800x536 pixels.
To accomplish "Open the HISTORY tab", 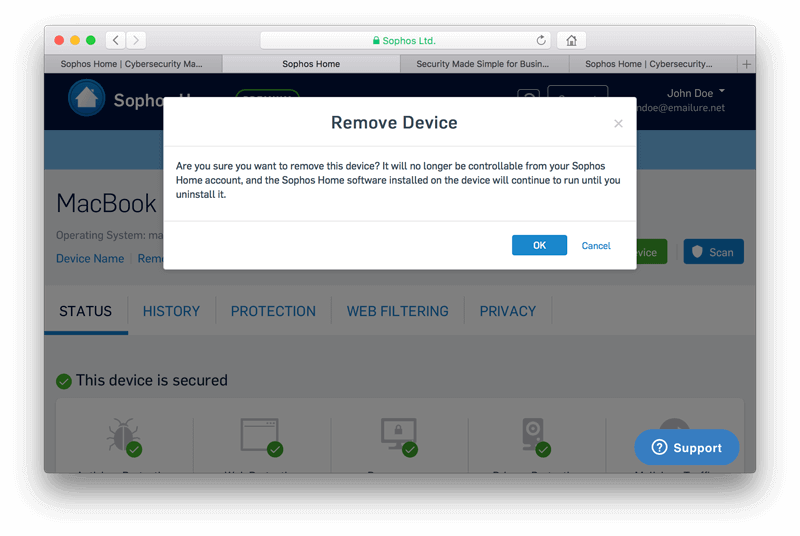I will [x=171, y=312].
